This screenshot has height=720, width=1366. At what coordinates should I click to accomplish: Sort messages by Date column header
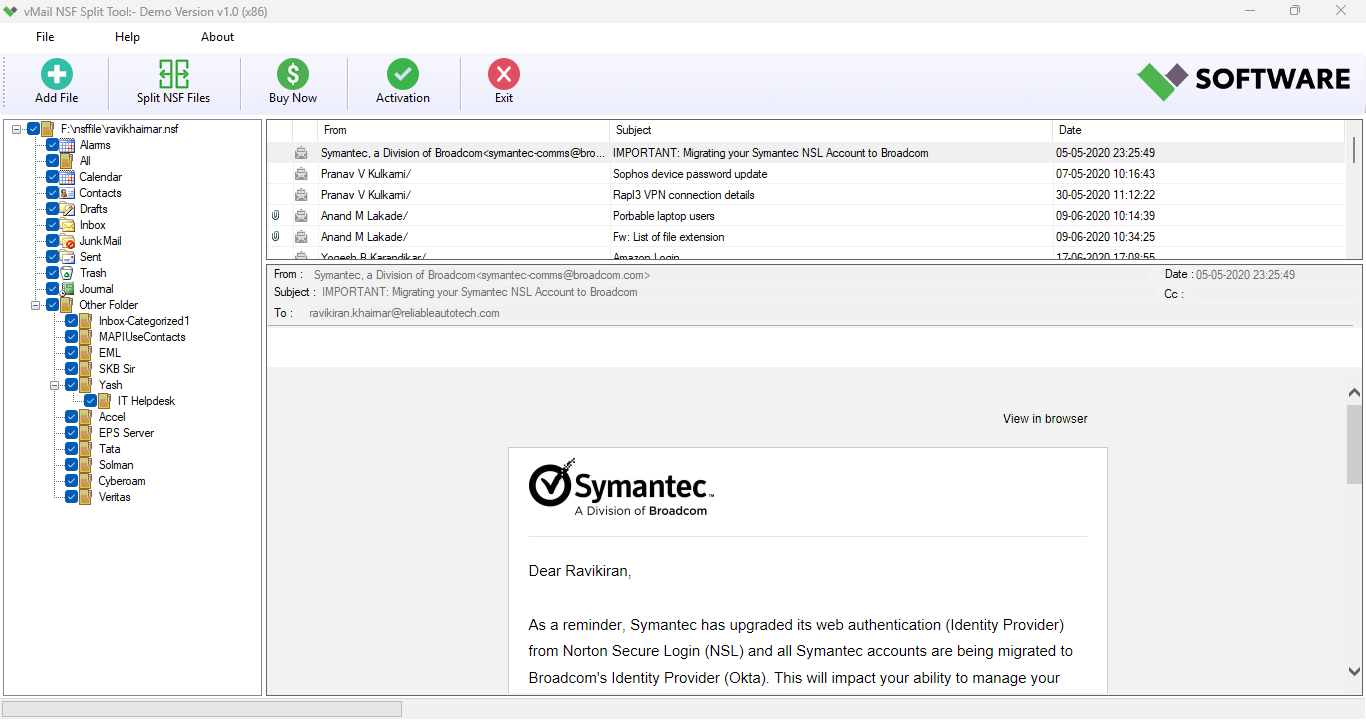(1199, 130)
